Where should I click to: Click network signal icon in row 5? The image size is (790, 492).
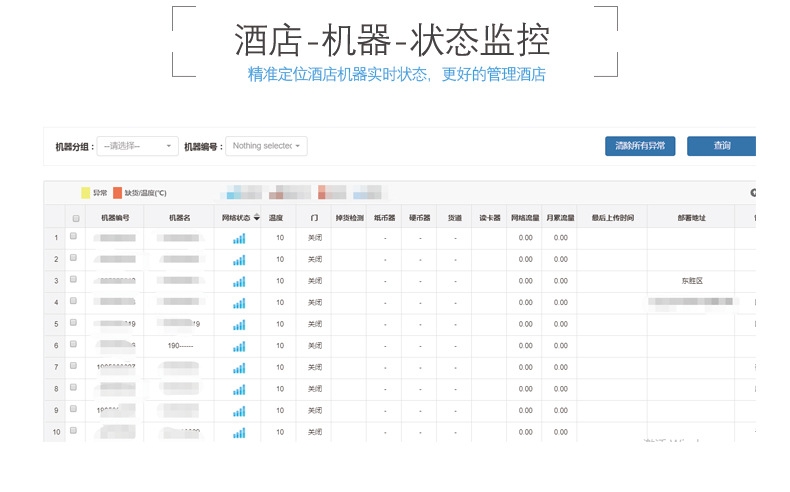[x=238, y=324]
